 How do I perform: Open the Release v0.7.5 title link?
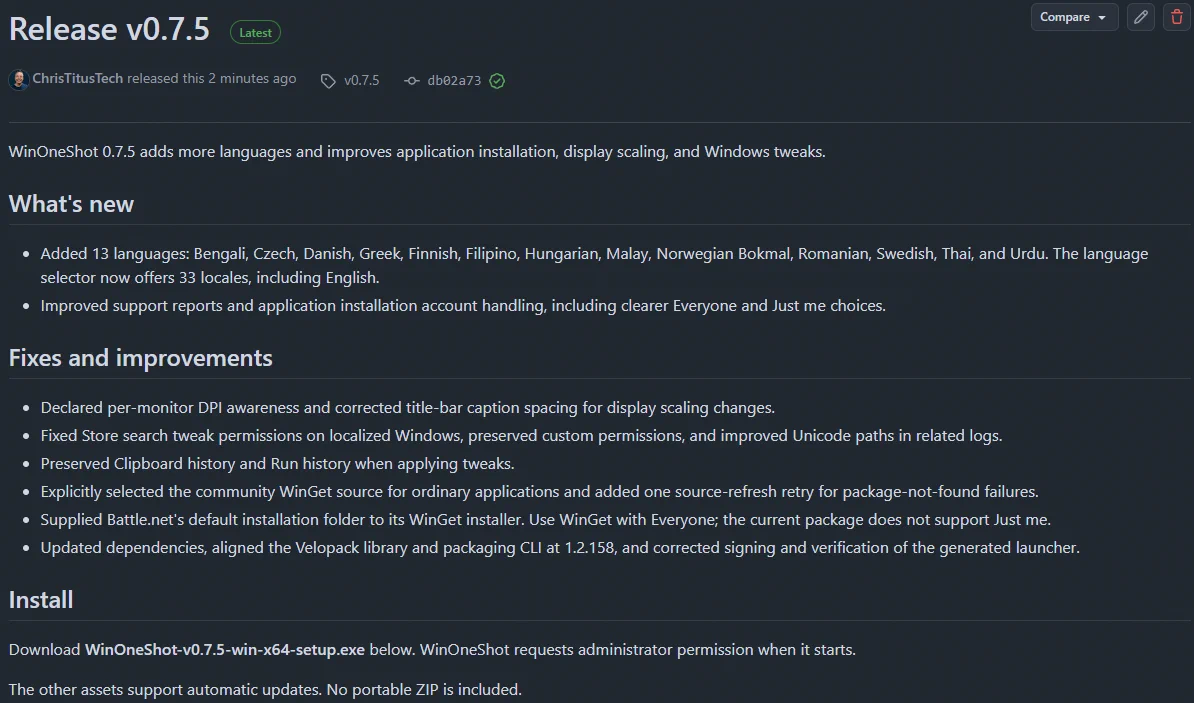click(109, 29)
